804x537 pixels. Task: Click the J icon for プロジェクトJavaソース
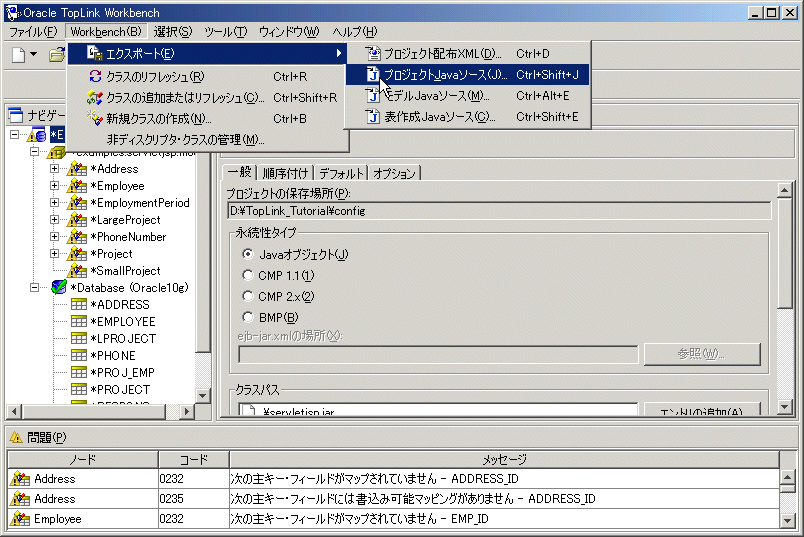pos(373,74)
